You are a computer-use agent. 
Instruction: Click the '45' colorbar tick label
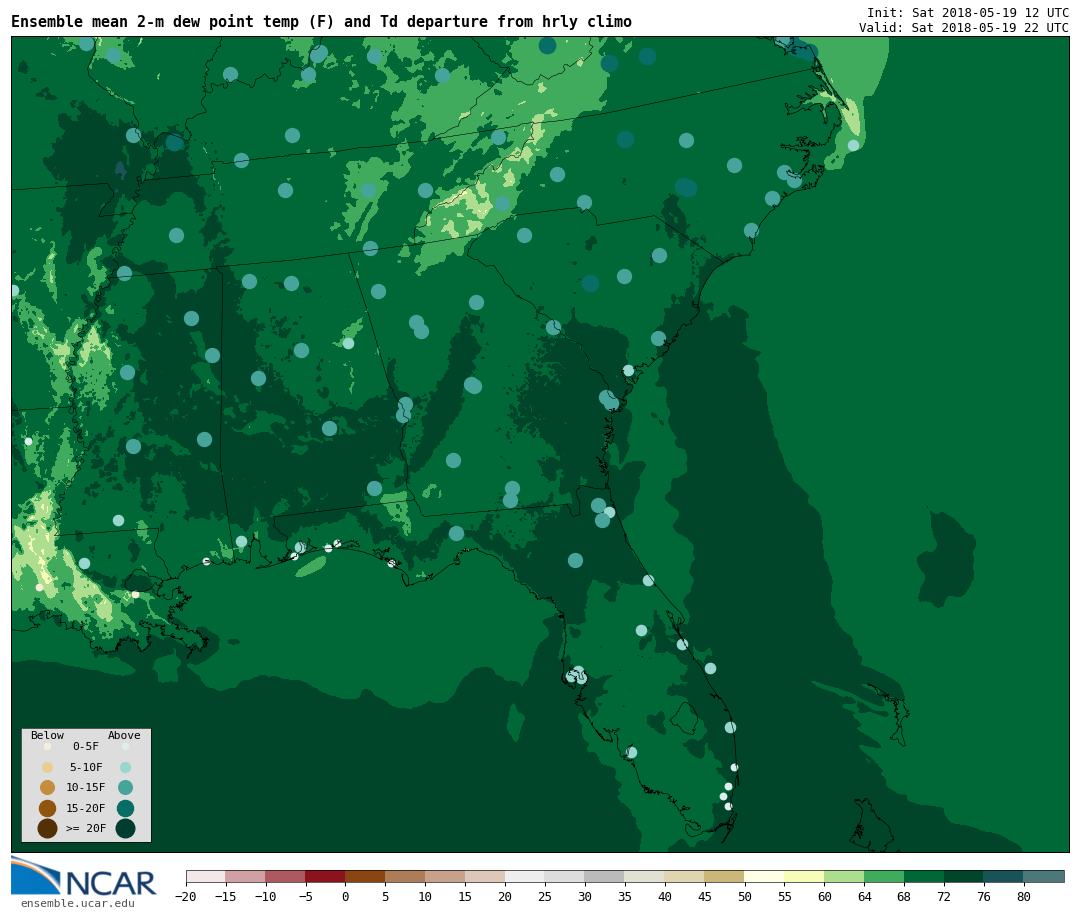(705, 896)
